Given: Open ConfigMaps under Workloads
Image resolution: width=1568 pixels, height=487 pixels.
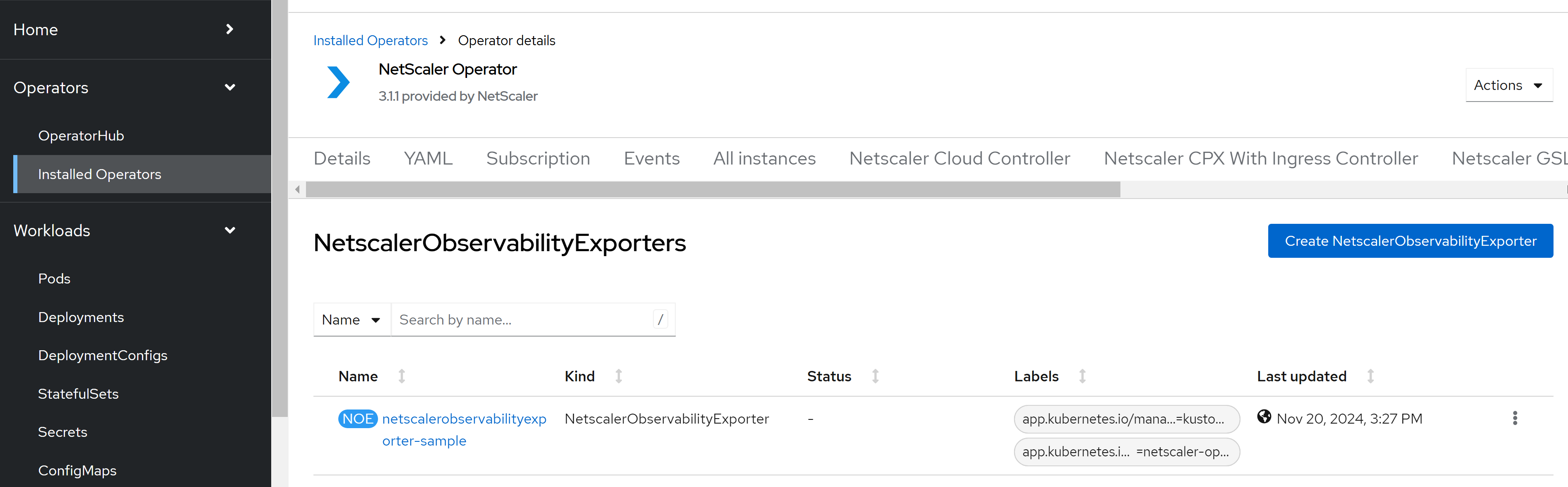Looking at the screenshot, I should 77,470.
